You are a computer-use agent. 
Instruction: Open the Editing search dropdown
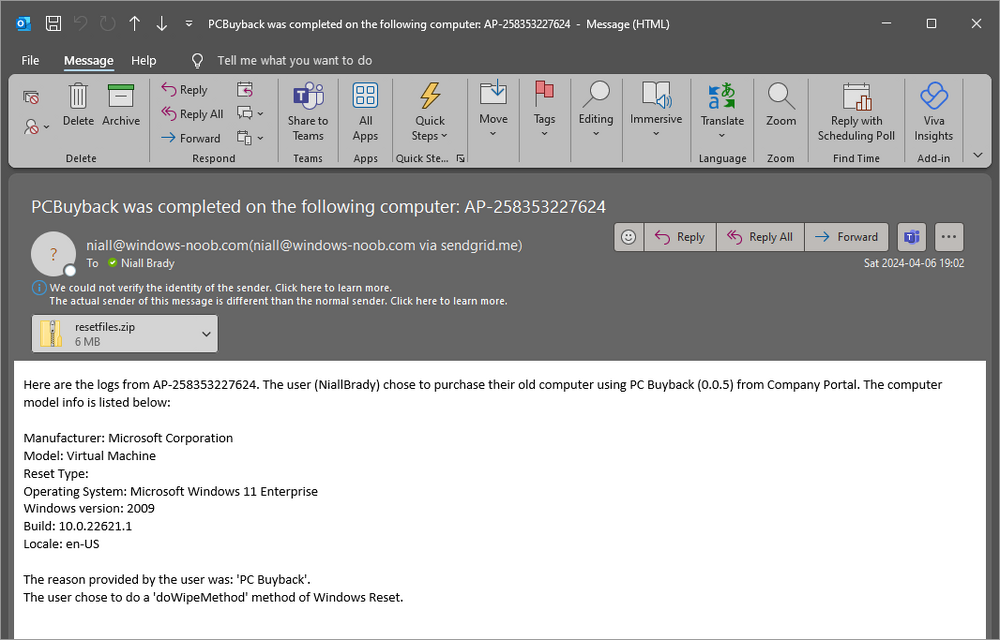pyautogui.click(x=596, y=110)
